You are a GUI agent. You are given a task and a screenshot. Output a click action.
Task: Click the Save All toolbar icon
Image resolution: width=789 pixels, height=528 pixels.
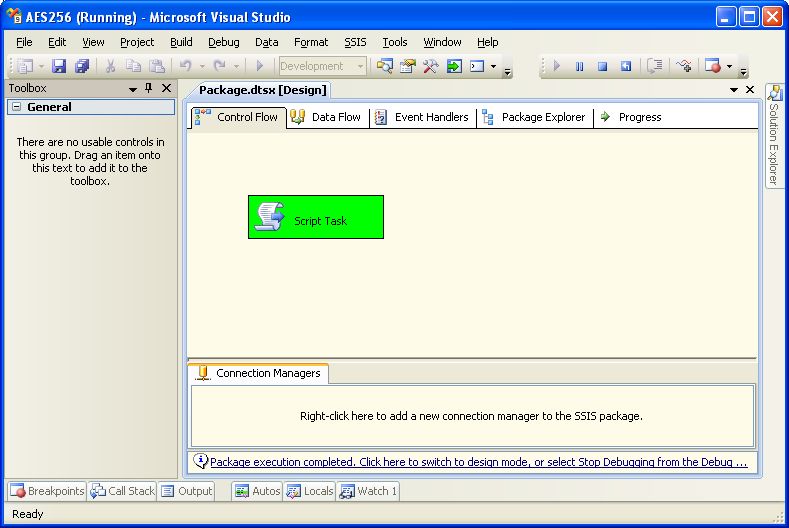tap(82, 66)
